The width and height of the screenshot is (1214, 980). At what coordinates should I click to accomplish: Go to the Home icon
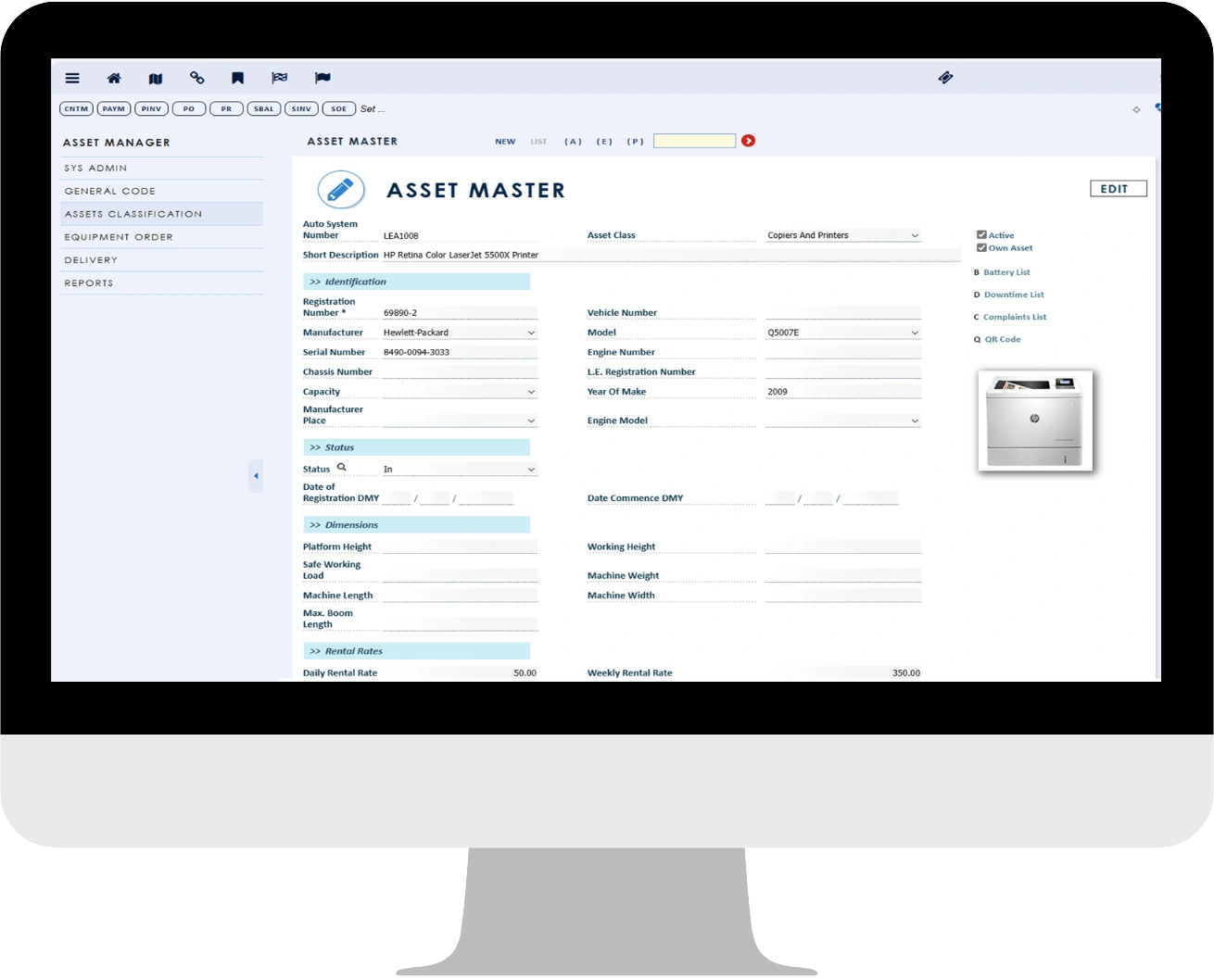[x=114, y=79]
